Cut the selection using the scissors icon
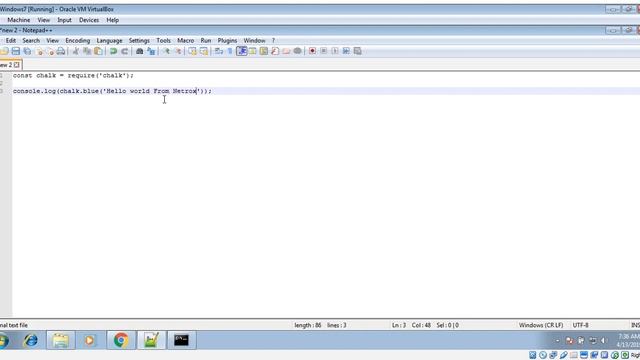The height and width of the screenshot is (360, 640). pos(76,51)
